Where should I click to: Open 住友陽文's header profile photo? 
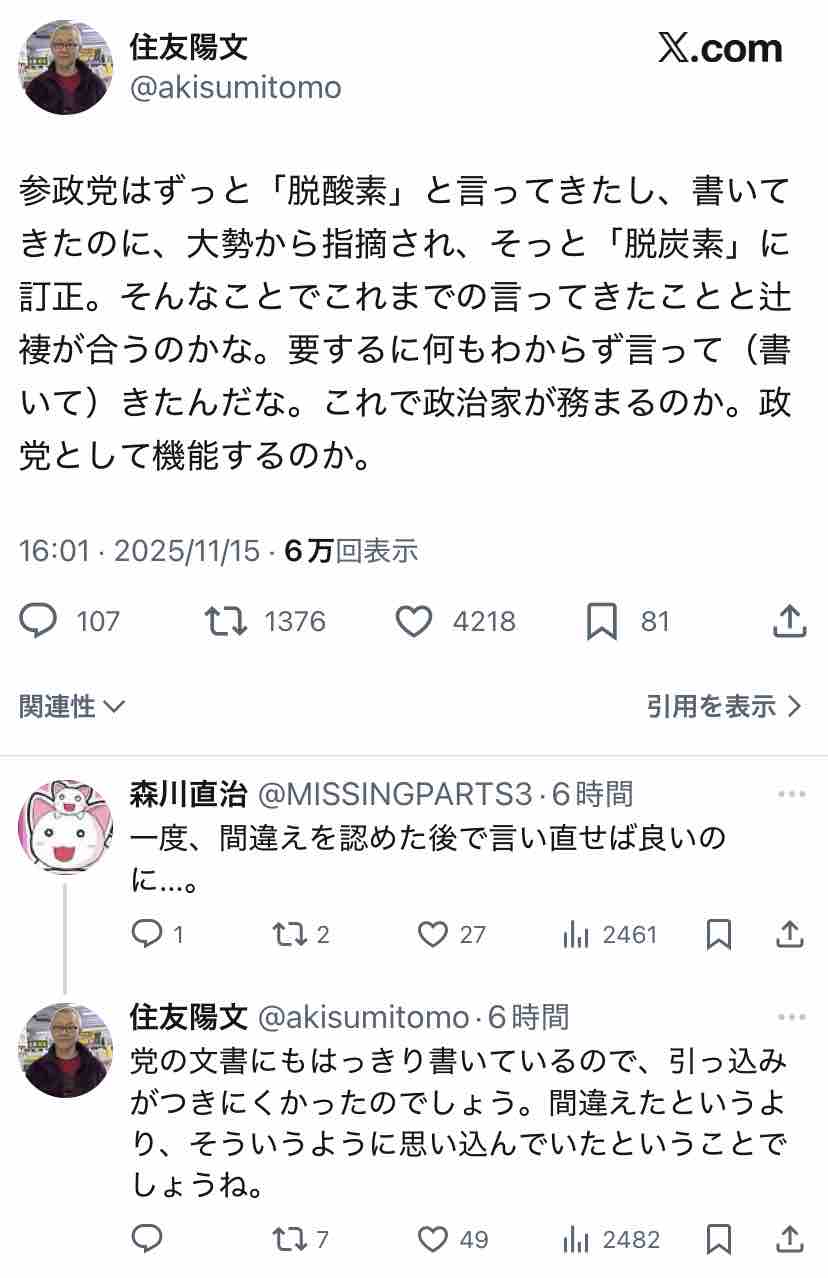click(x=66, y=67)
